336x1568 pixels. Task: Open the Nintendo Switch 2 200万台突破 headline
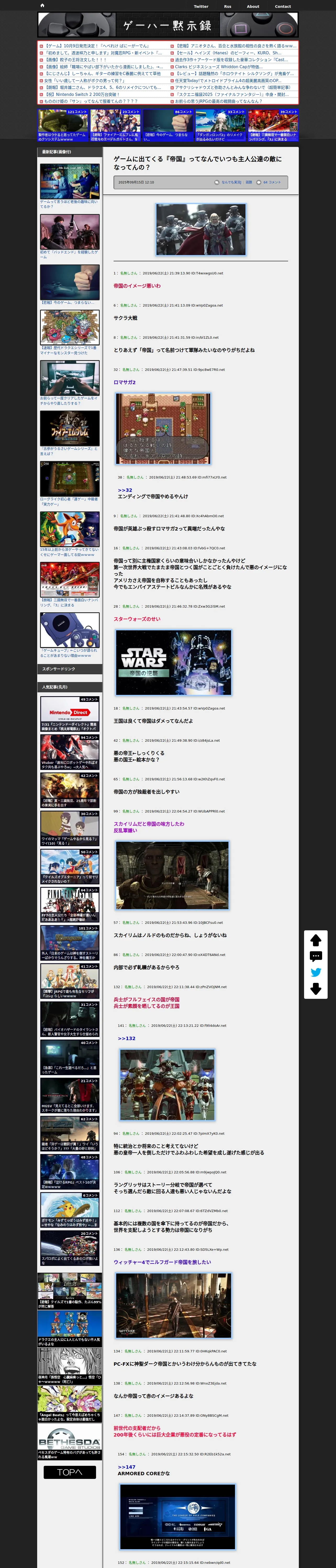(x=82, y=94)
